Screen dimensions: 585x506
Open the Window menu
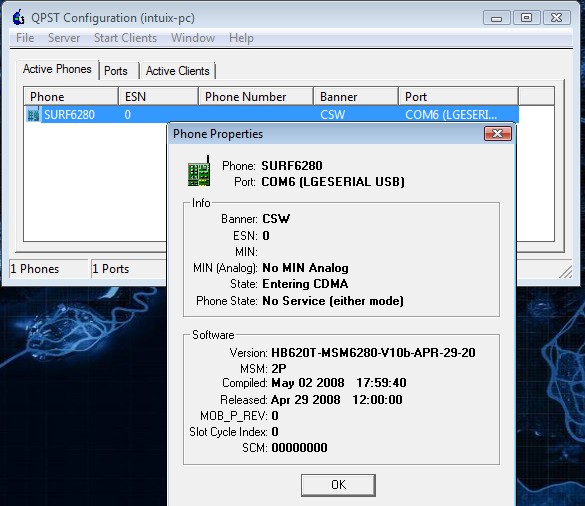193,38
